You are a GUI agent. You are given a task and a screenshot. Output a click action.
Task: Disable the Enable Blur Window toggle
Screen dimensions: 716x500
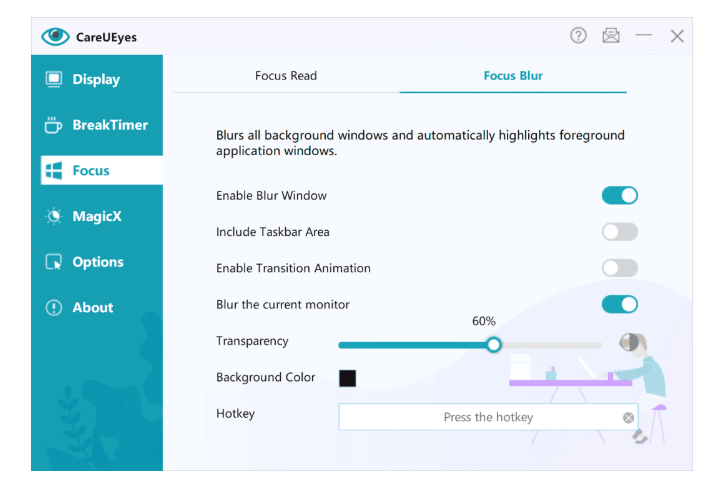click(x=619, y=196)
